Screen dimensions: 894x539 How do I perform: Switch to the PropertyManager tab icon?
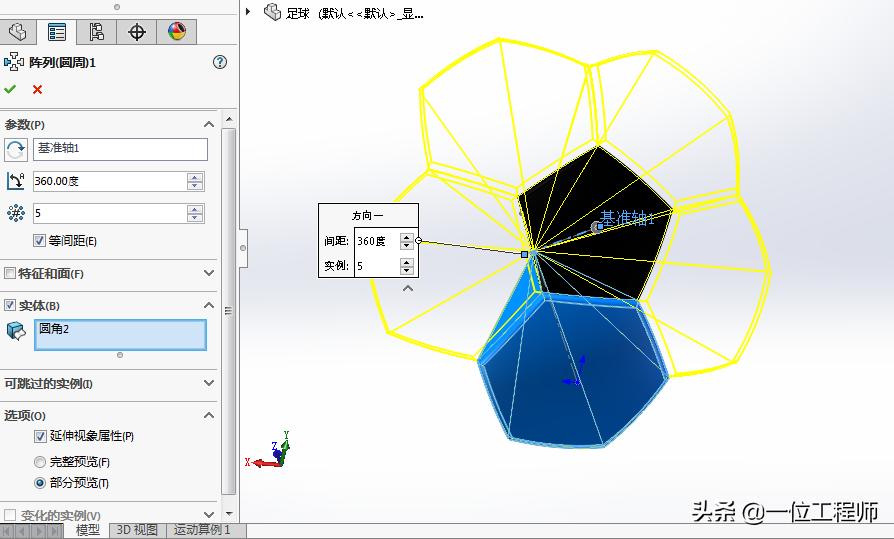point(57,32)
